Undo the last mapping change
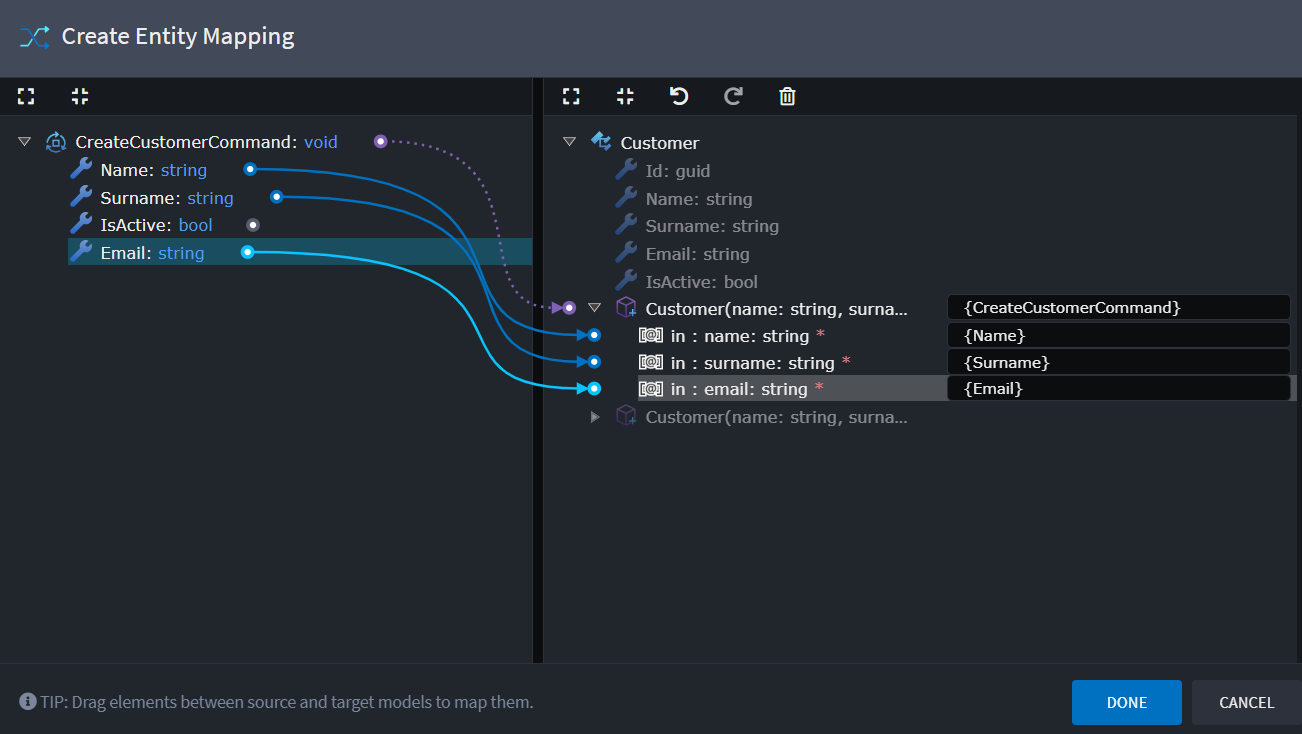Image resolution: width=1302 pixels, height=734 pixels. (x=679, y=96)
